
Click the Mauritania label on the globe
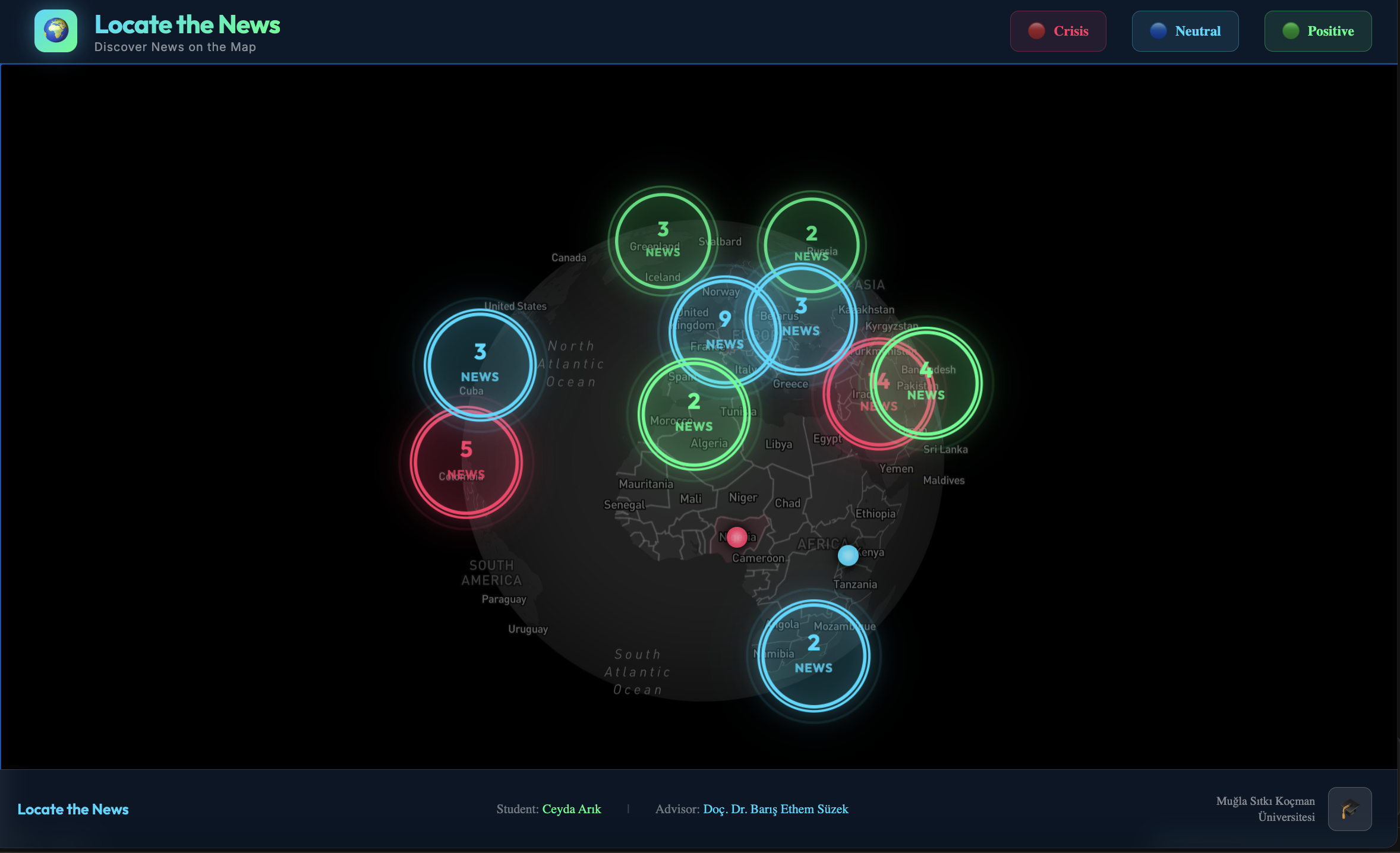pos(646,484)
